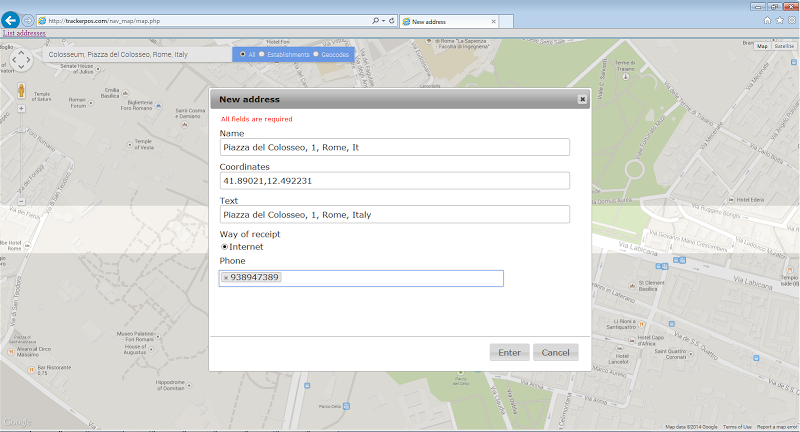Image resolution: width=800 pixels, height=432 pixels.
Task: Select the 'Establishments' radio option
Action: 262,54
